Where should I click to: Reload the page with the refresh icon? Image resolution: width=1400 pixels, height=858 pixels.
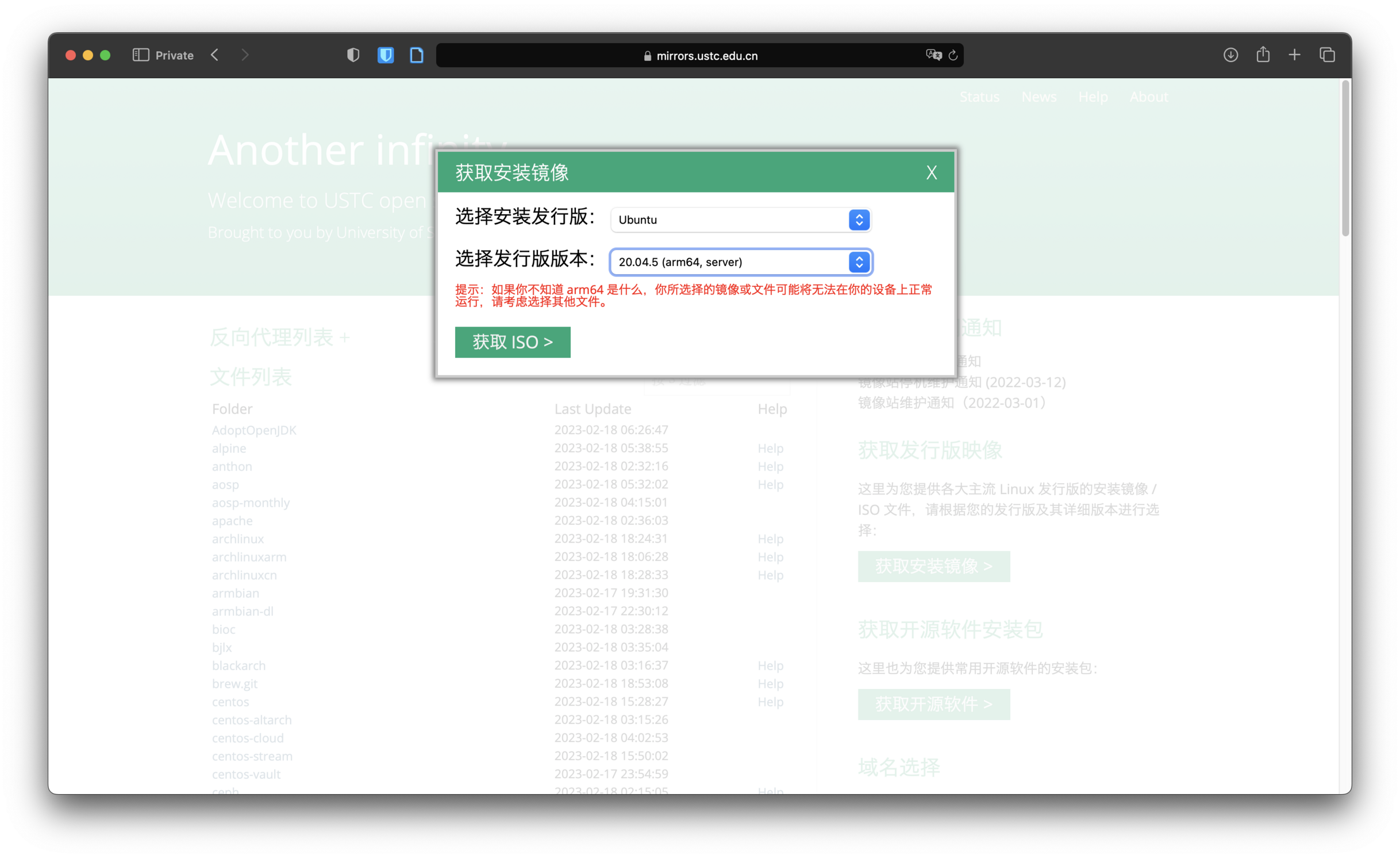click(x=953, y=55)
